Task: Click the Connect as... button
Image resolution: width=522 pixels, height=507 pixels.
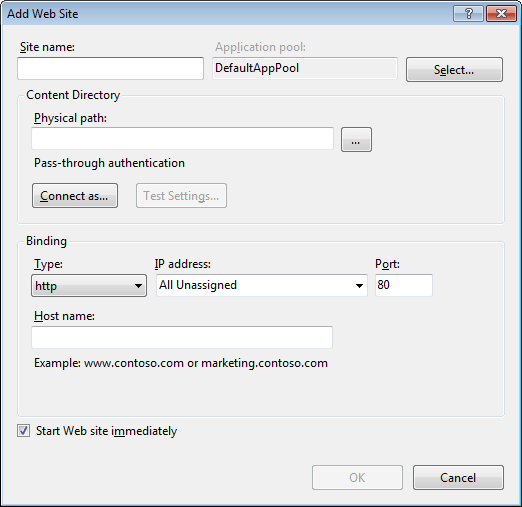Action: point(75,196)
